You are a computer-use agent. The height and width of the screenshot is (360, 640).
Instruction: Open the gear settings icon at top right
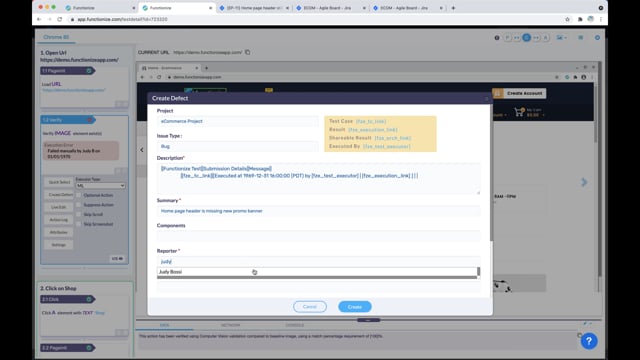click(x=597, y=38)
